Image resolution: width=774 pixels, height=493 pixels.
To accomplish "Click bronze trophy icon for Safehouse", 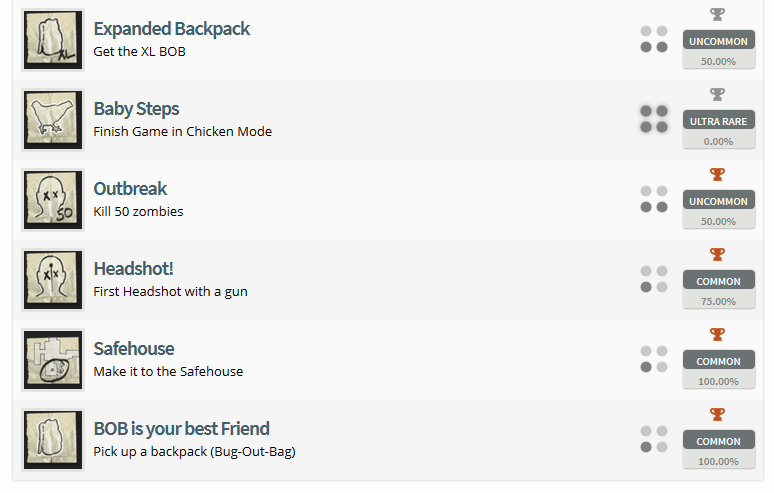I will (717, 334).
